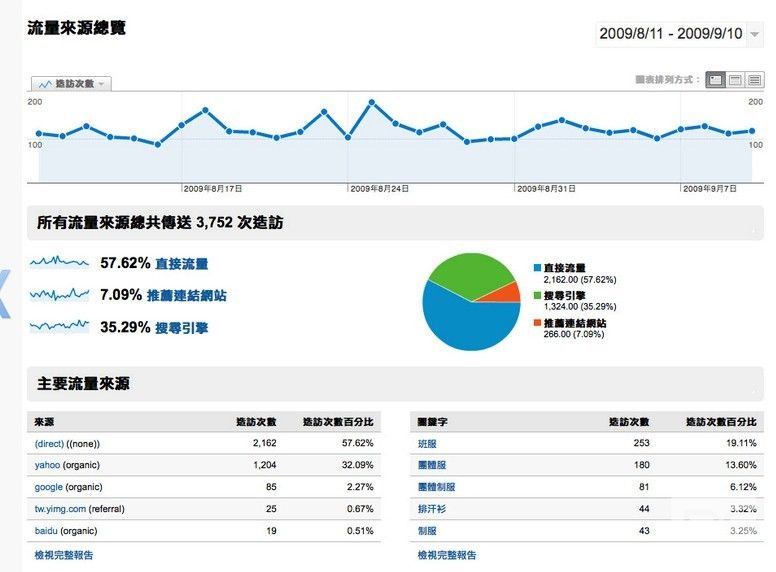Open the google (organic) source link
Image resolution: width=776 pixels, height=572 pixels.
pos(49,487)
